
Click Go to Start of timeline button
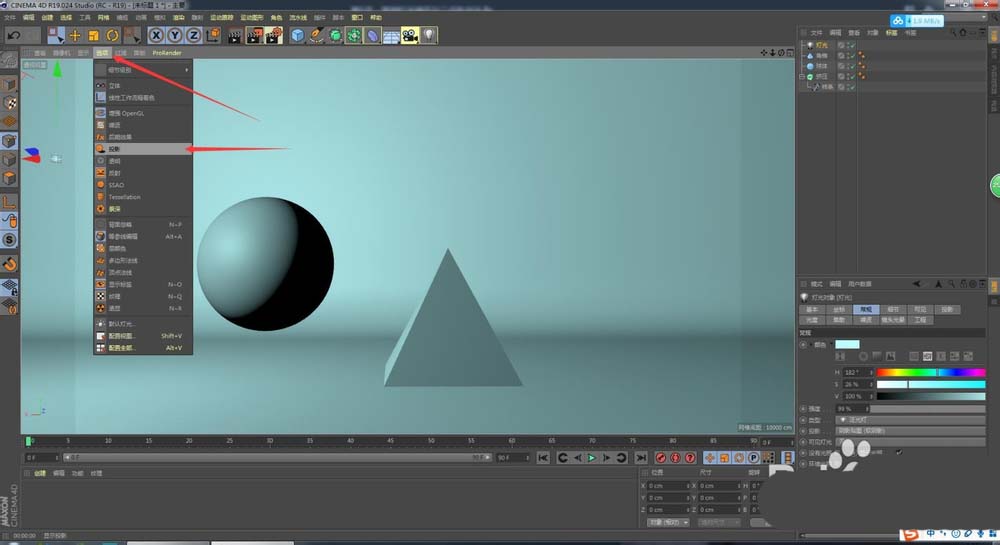(543, 458)
